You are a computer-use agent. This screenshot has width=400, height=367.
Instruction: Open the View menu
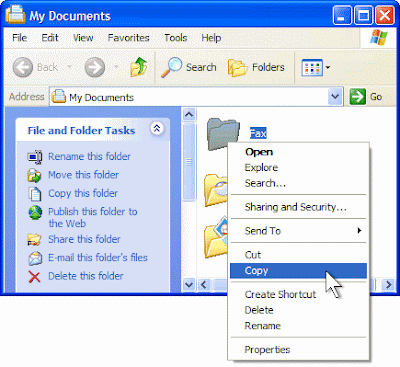click(83, 38)
